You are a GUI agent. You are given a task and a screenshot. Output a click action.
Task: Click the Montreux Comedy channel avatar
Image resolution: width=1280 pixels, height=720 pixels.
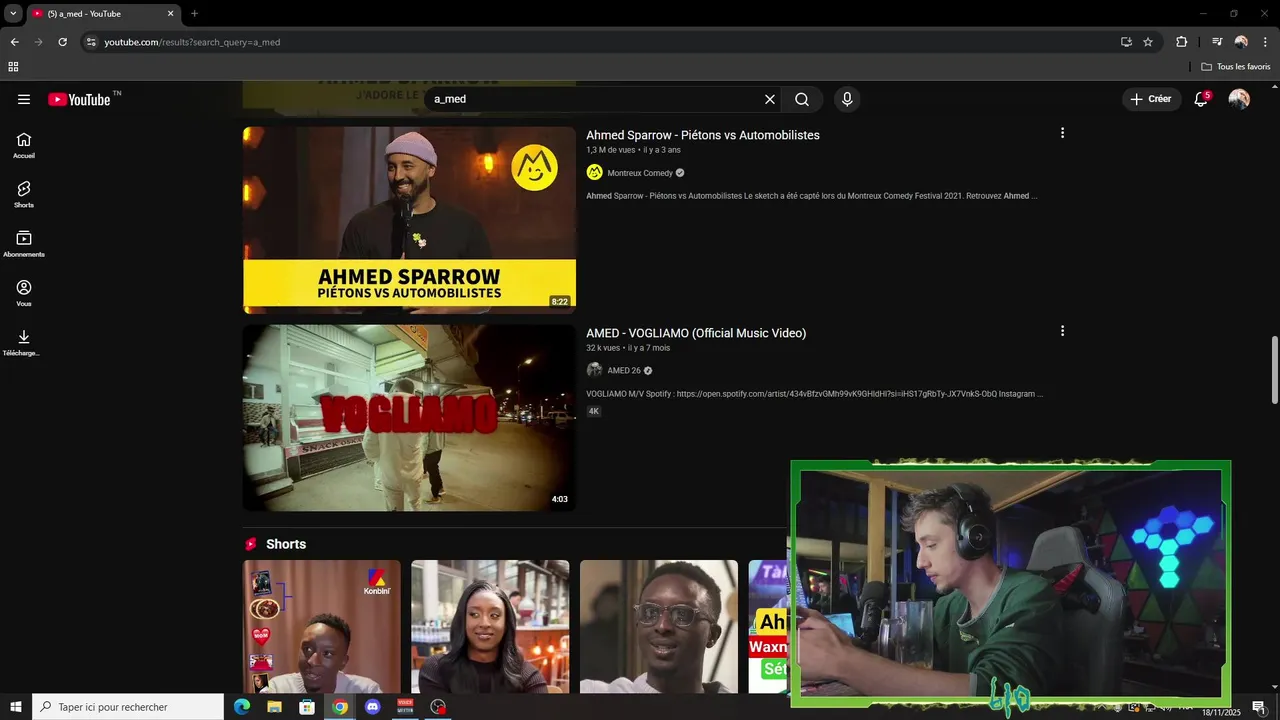[594, 172]
